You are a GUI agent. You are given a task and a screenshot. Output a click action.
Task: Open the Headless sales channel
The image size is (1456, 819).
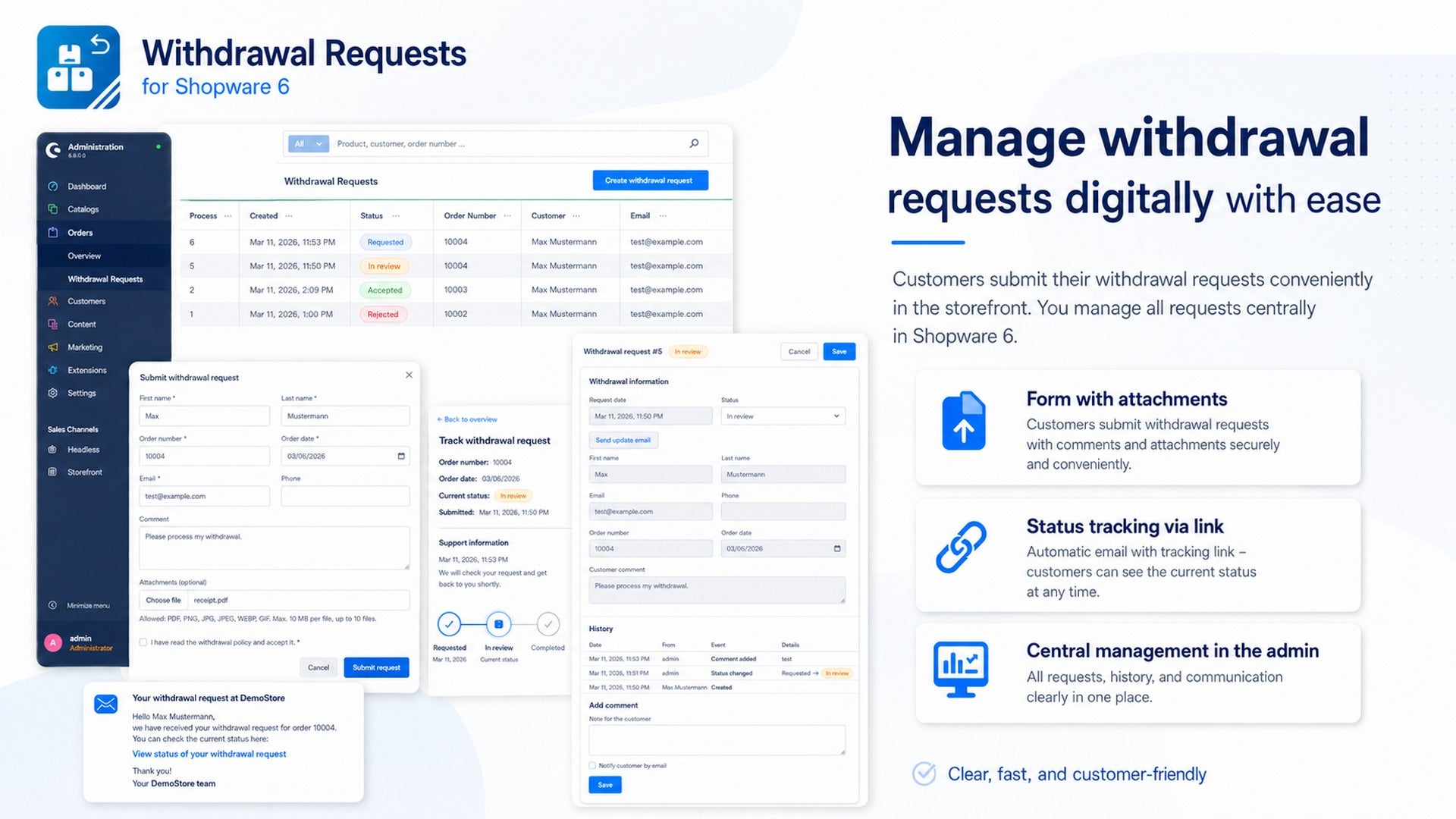point(83,450)
